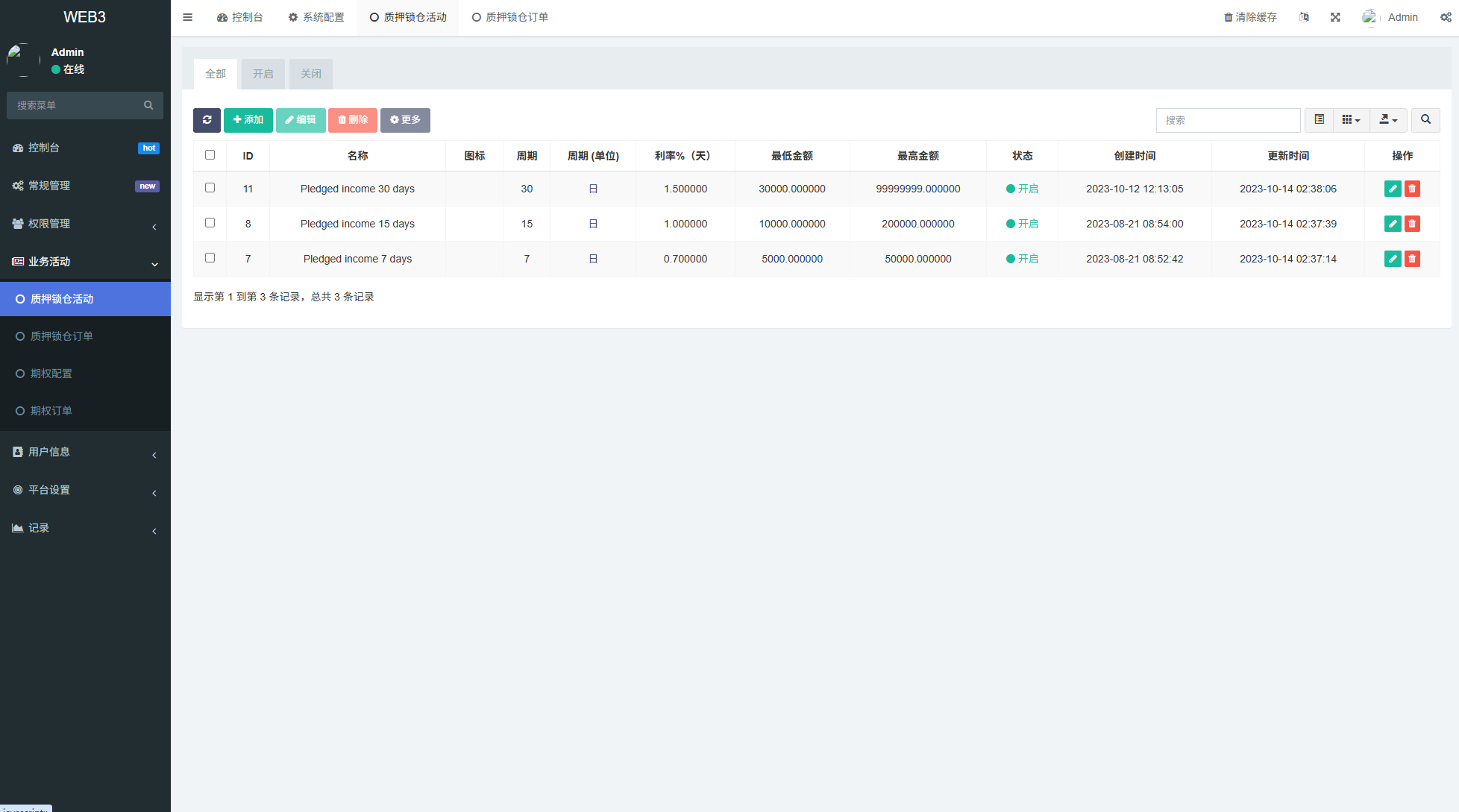Toggle the sidebar hamburger menu icon
Screen dimensions: 1459x812
(188, 17)
